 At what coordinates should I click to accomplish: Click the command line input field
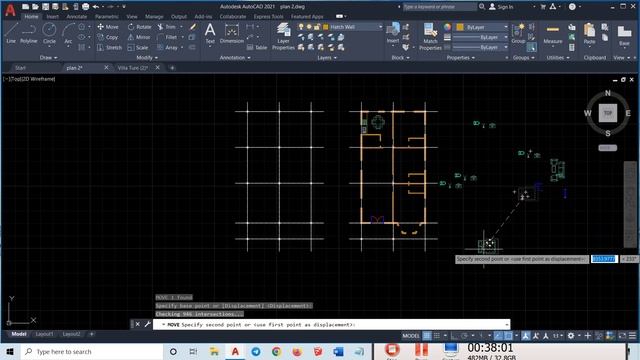coord(331,324)
